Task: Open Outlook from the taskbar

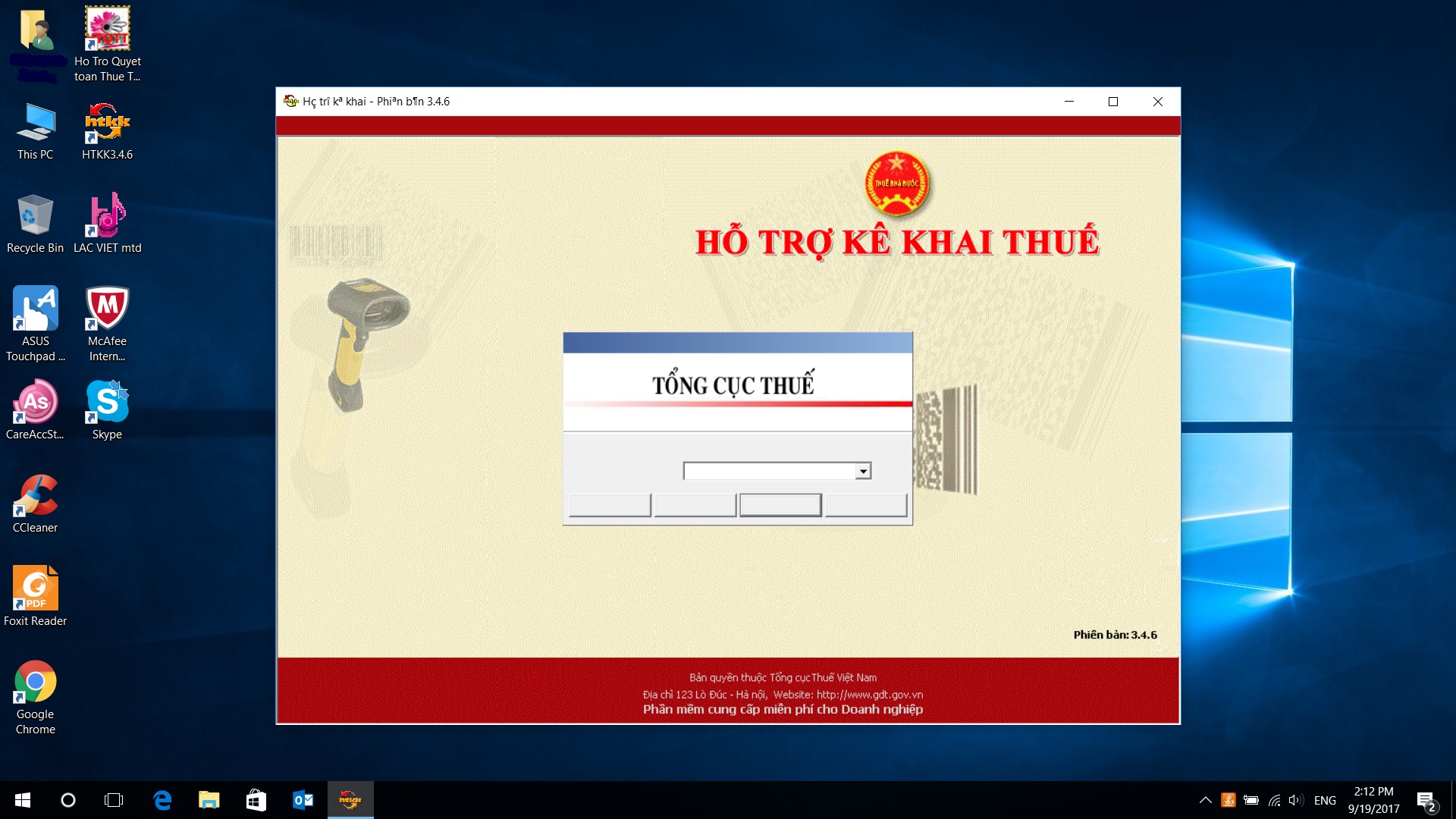Action: (303, 800)
